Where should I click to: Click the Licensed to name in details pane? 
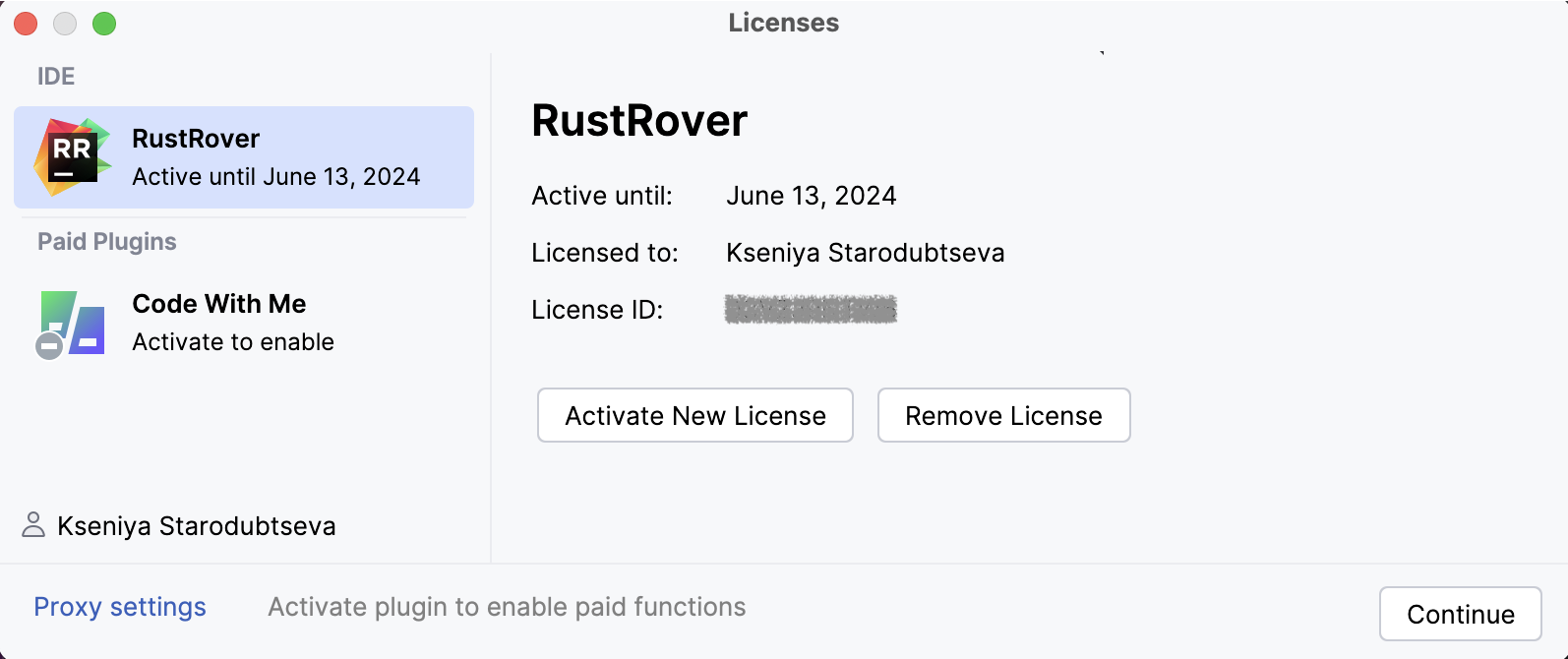pos(866,253)
